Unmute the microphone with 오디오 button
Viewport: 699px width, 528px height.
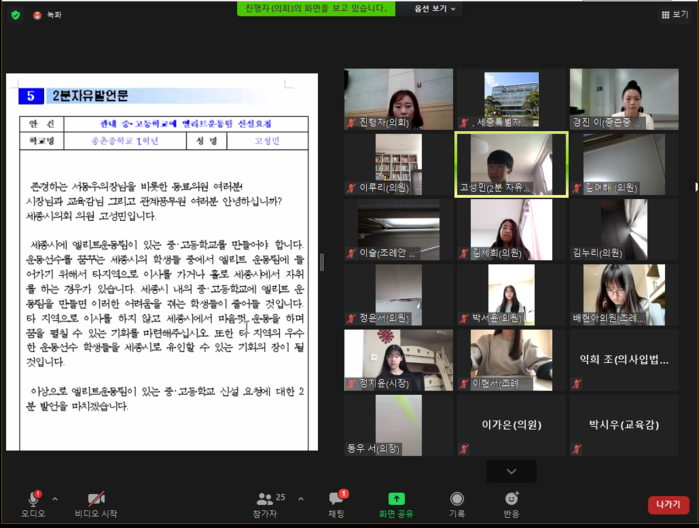coord(33,501)
